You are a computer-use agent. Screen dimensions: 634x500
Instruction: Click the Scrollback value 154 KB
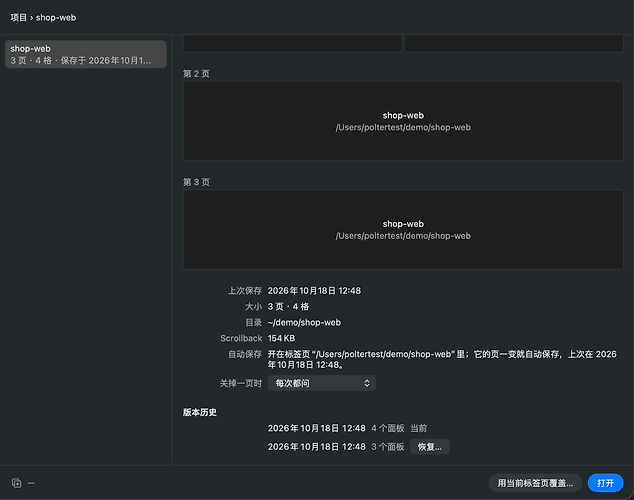click(x=281, y=338)
